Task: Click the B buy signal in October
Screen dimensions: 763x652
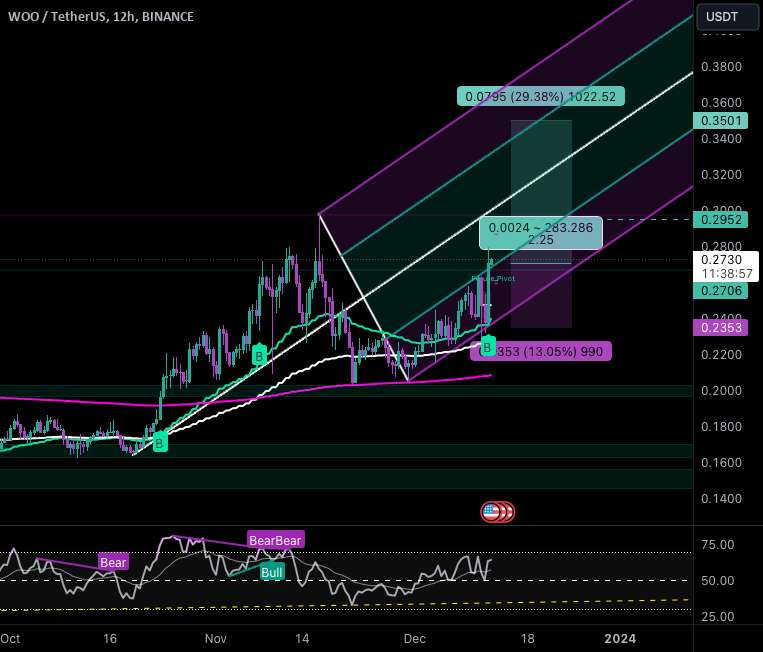Action: click(x=160, y=443)
